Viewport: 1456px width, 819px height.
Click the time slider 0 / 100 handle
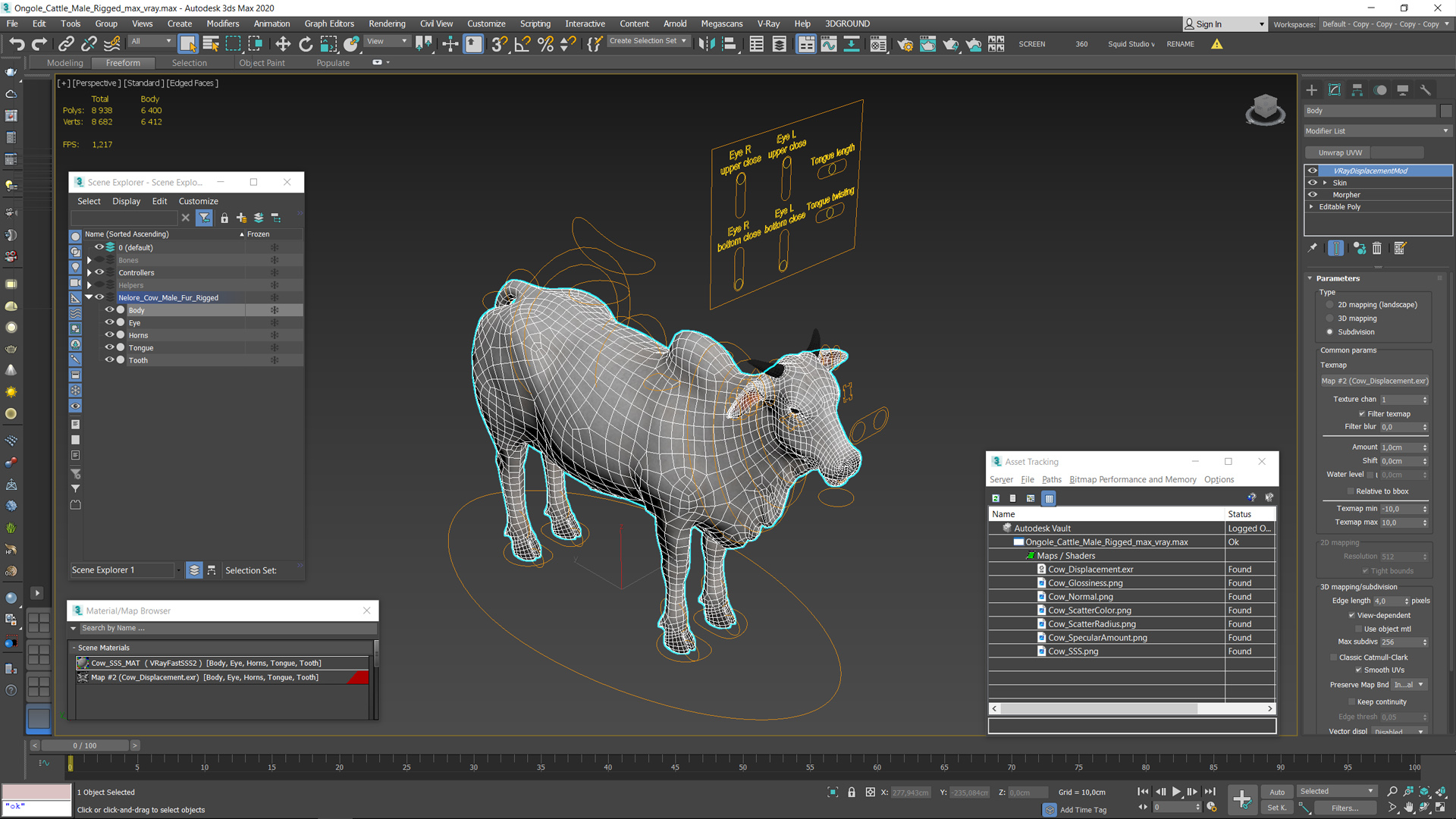85,745
